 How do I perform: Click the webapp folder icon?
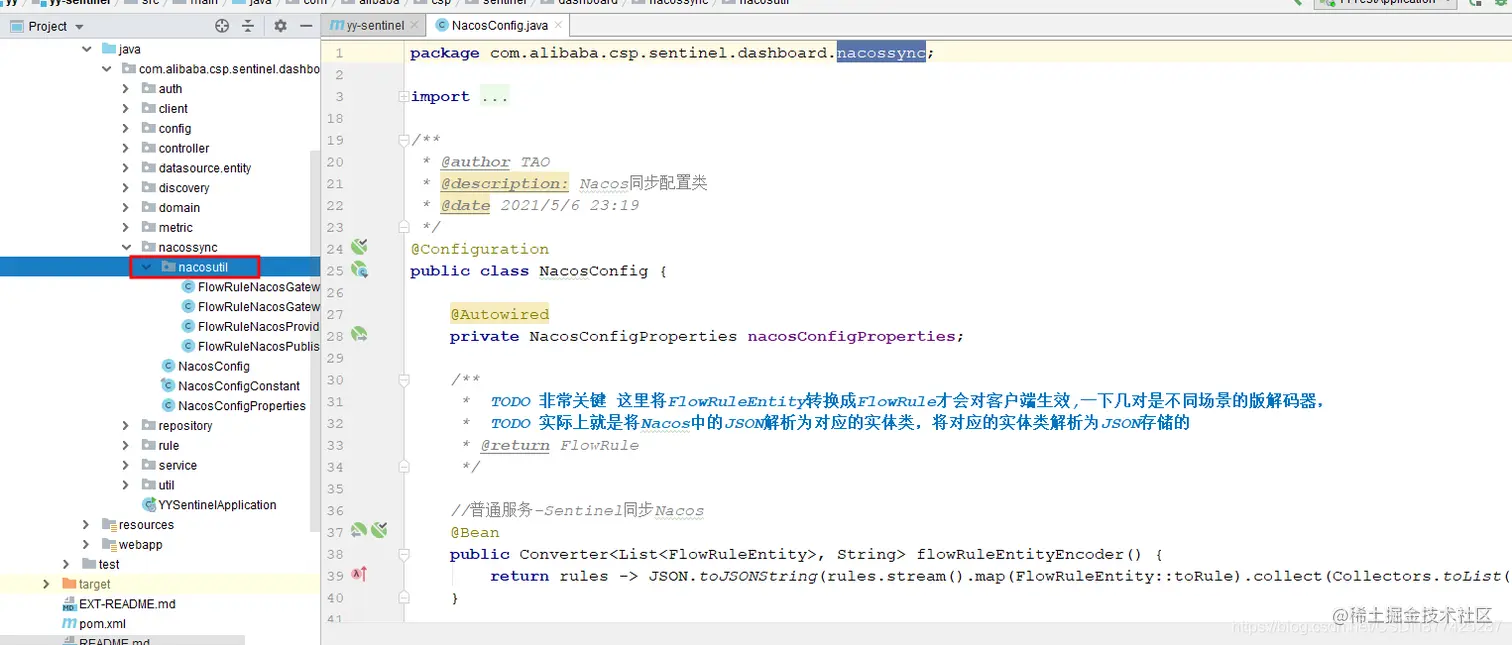click(x=109, y=545)
